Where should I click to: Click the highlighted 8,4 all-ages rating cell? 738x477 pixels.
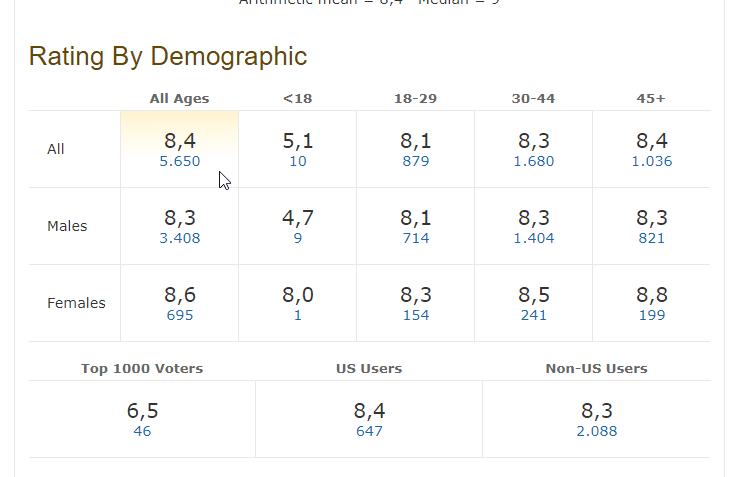point(180,140)
